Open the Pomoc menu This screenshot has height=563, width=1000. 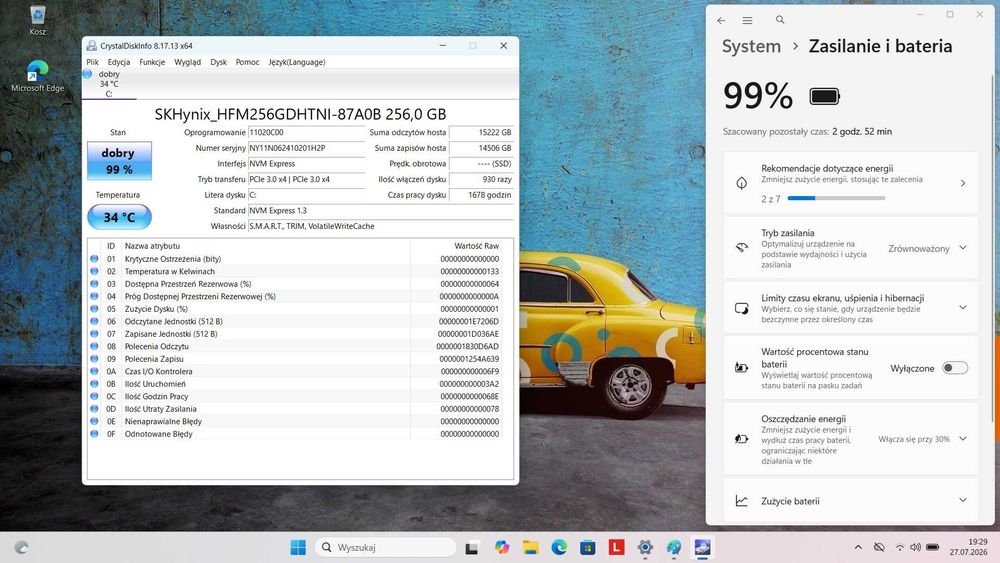pos(247,62)
